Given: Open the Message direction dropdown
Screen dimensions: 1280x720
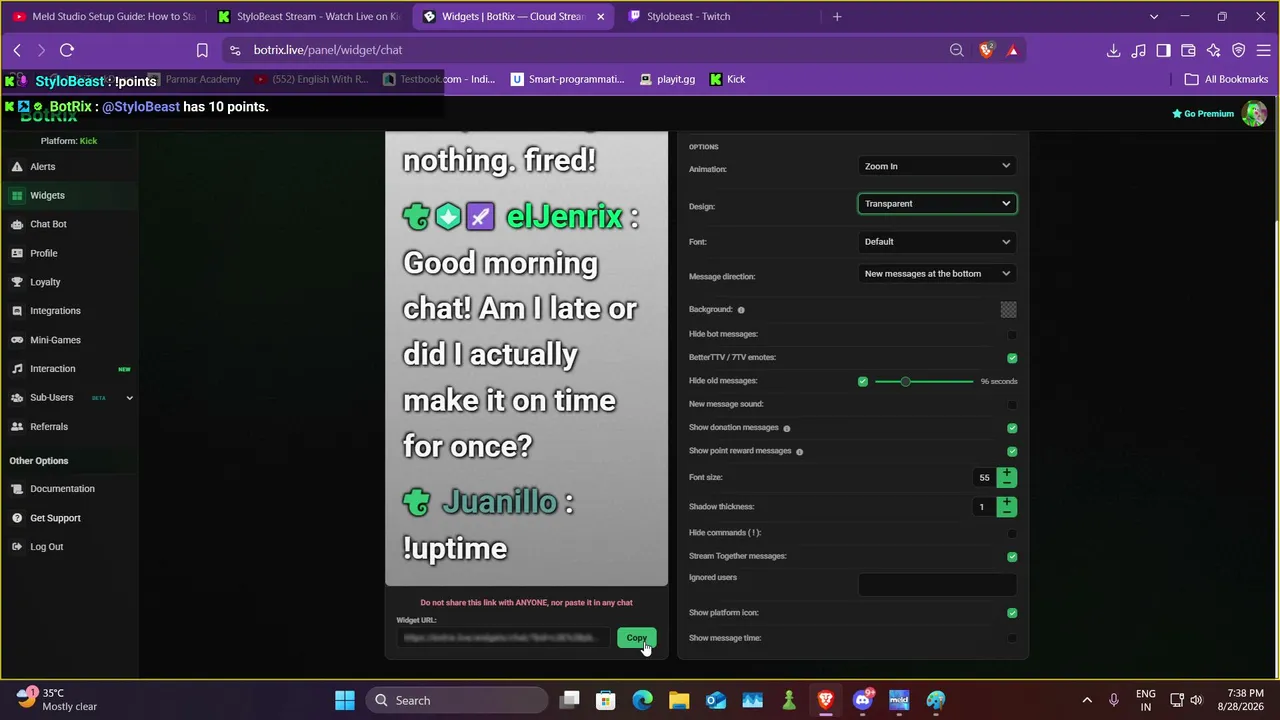Looking at the screenshot, I should pyautogui.click(x=937, y=274).
